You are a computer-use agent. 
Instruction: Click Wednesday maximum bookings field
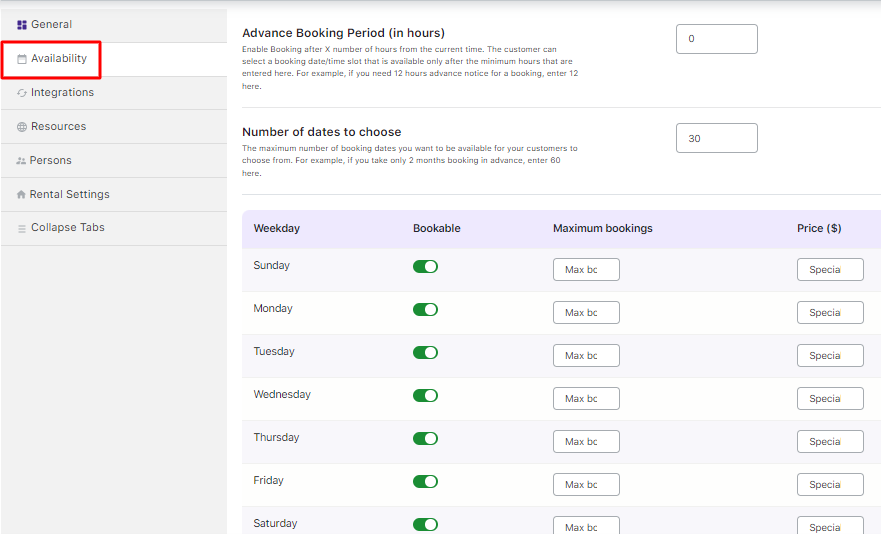click(x=586, y=399)
